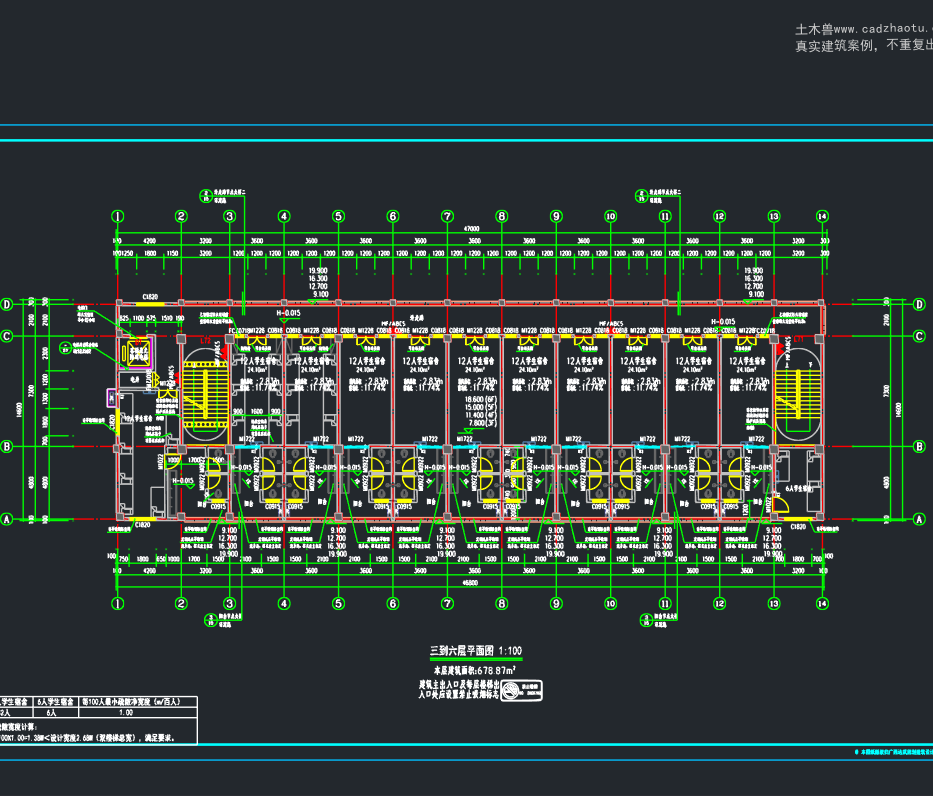The image size is (933, 796).
Task: Select the yellow elevator shaft symbol
Action: pos(138,353)
